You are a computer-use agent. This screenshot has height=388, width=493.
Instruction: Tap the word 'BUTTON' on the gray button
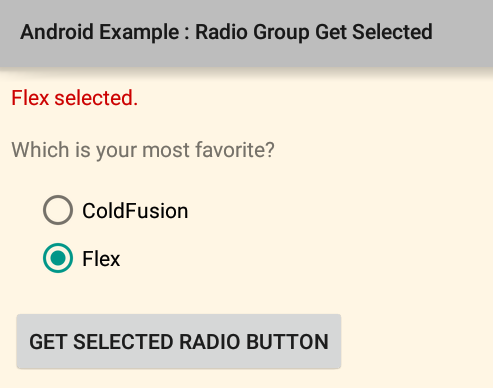(287, 342)
